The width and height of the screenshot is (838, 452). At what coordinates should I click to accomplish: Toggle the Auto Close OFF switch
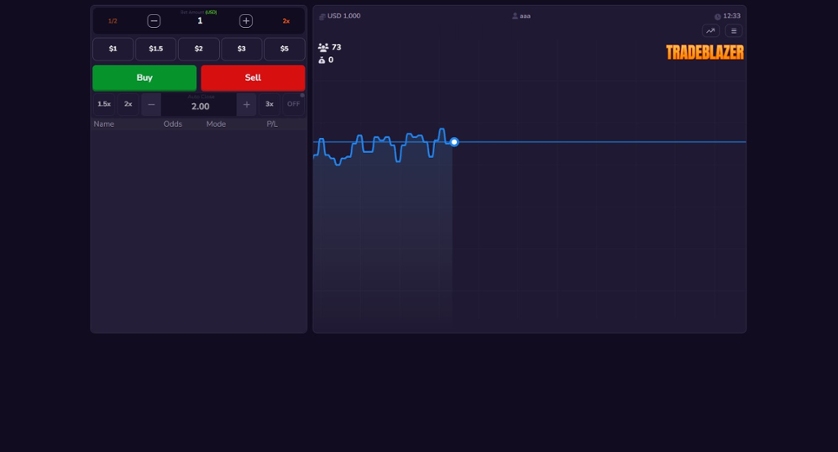[293, 104]
